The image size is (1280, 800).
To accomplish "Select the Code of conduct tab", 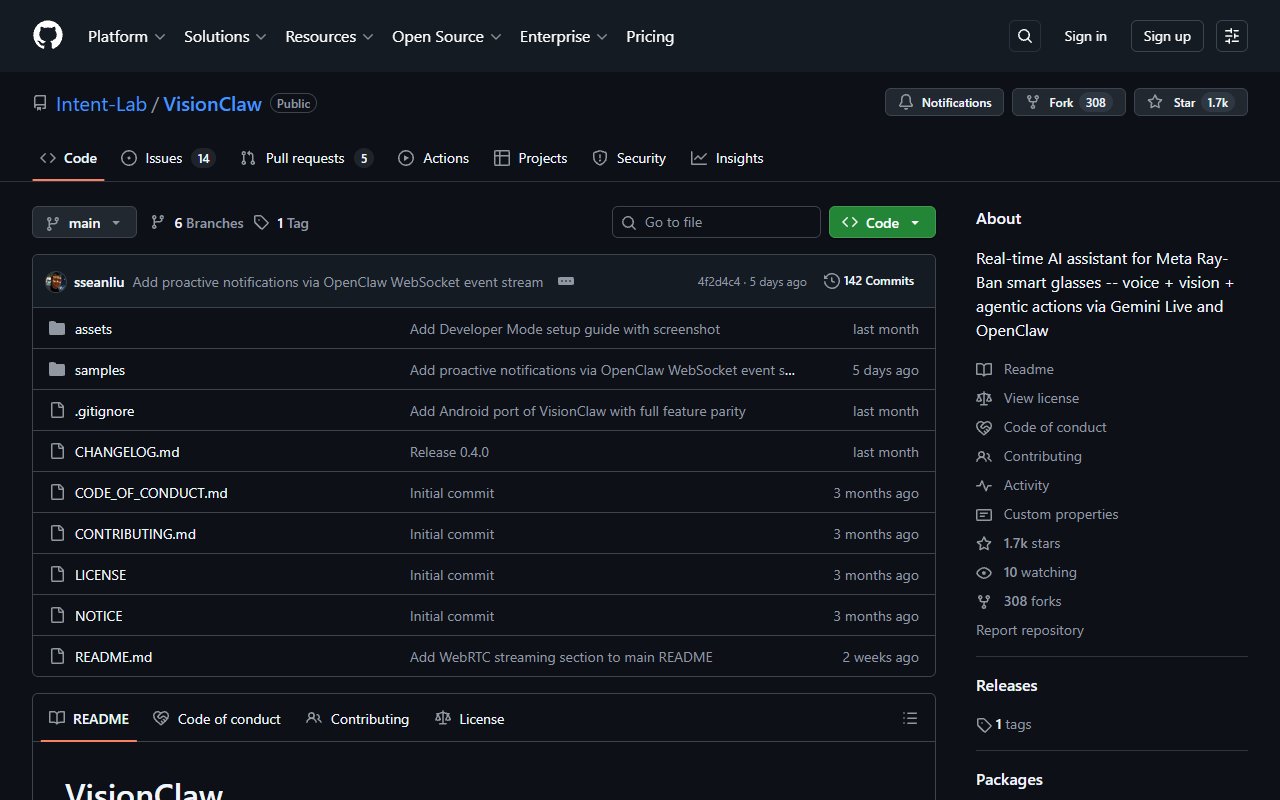I will click(x=218, y=718).
